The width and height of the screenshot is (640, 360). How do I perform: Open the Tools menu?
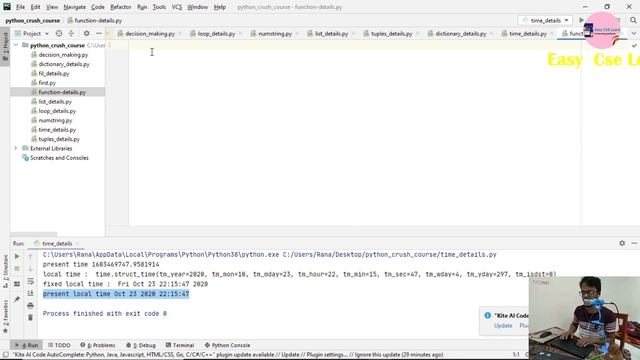coord(159,7)
